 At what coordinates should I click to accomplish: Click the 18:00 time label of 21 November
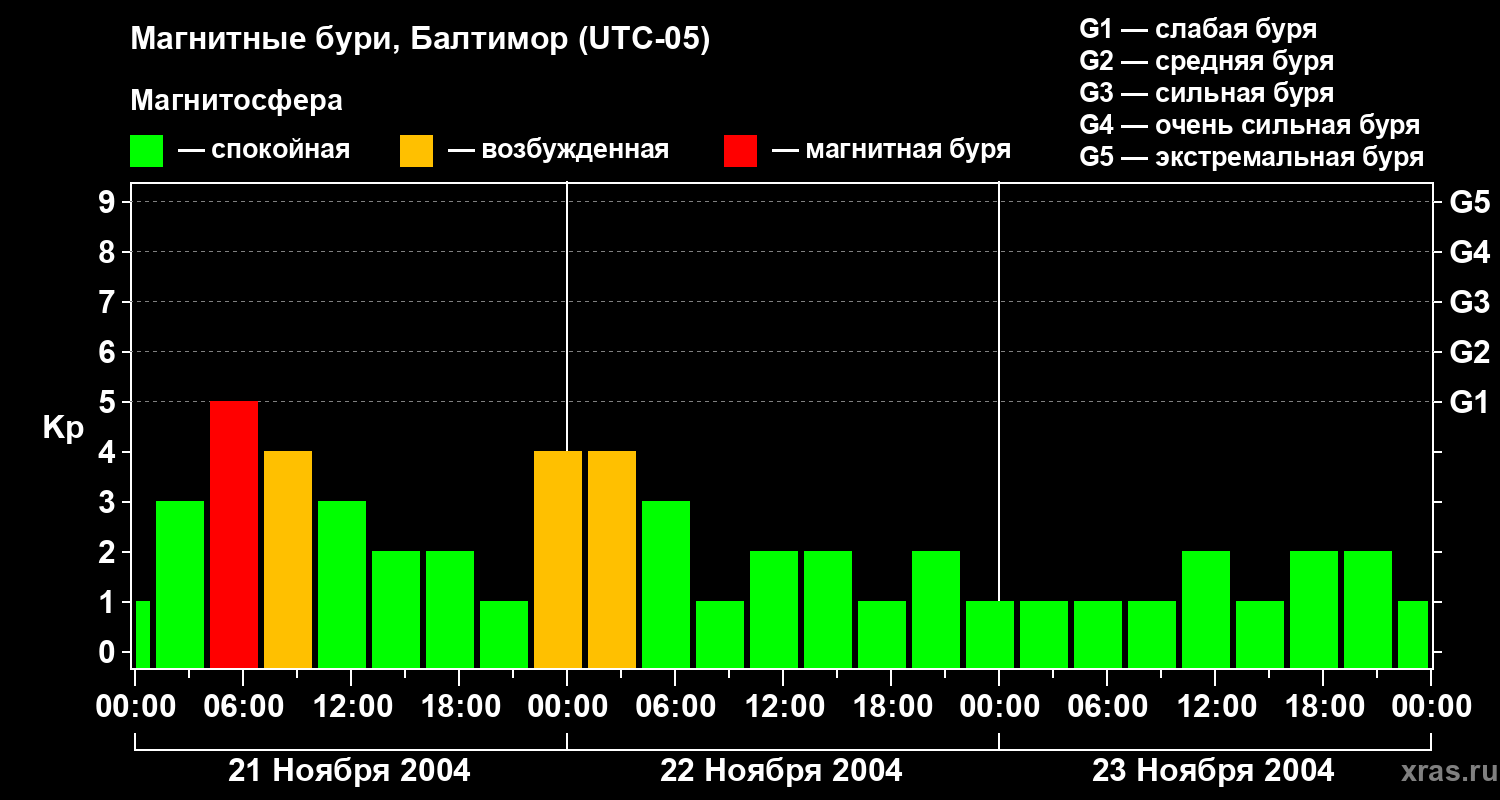tap(459, 707)
